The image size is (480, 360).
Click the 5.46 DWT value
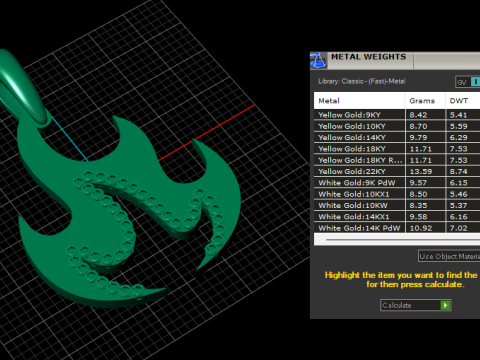(459, 194)
